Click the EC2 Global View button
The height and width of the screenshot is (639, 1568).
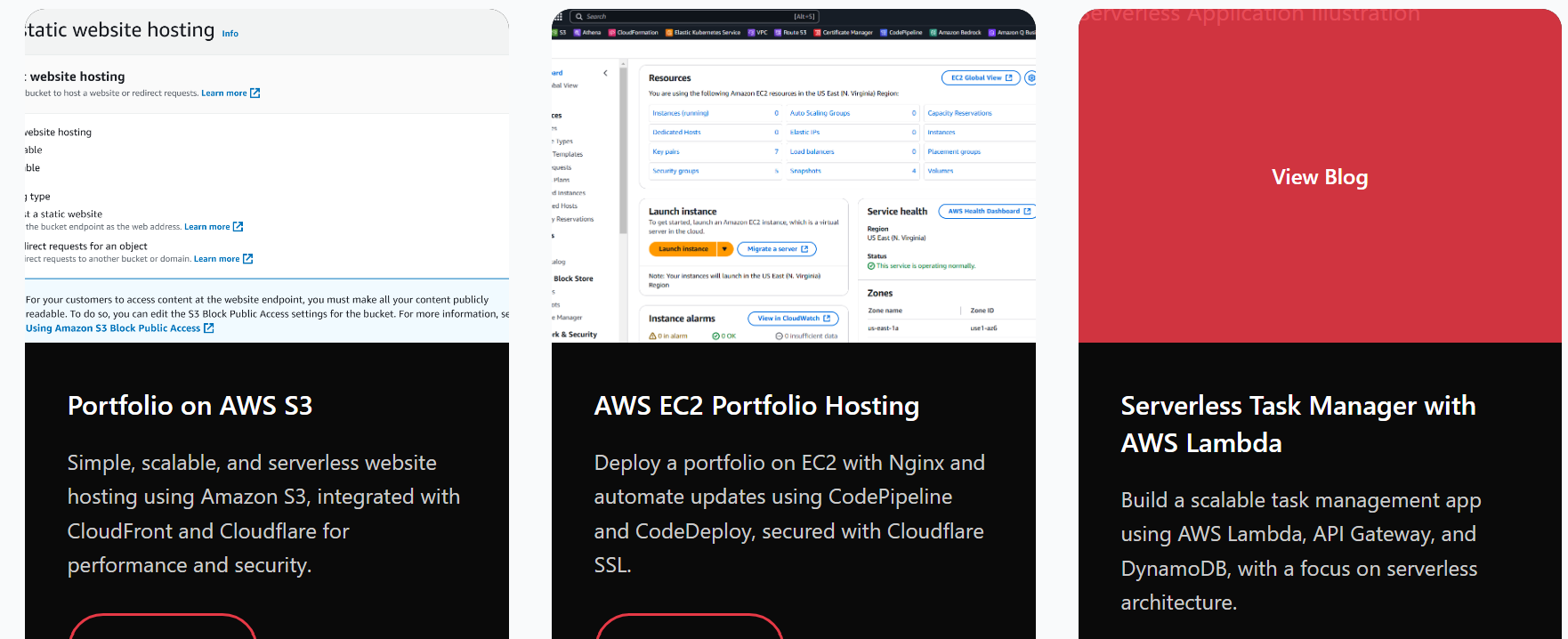tap(981, 78)
